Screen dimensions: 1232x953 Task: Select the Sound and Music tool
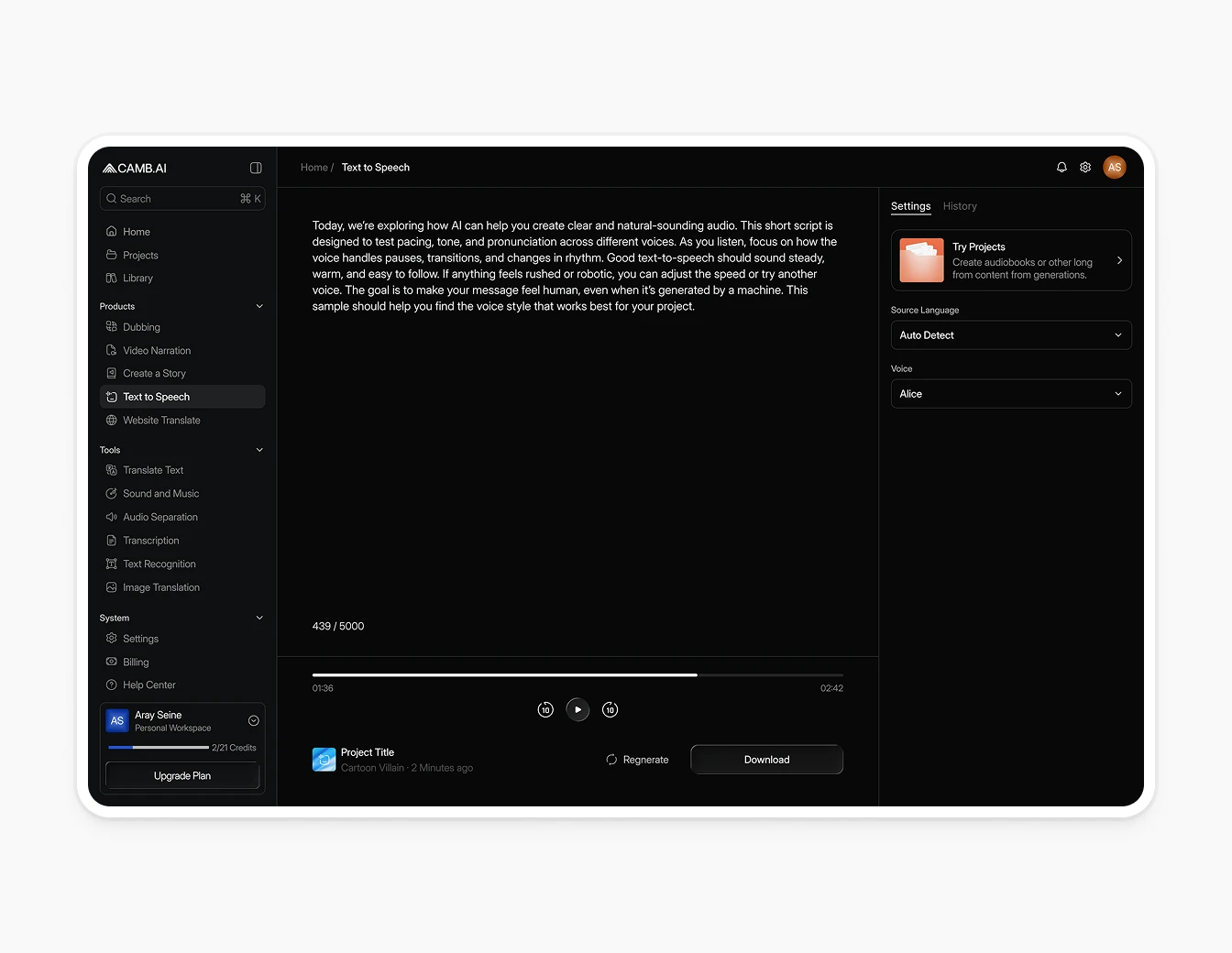point(160,493)
